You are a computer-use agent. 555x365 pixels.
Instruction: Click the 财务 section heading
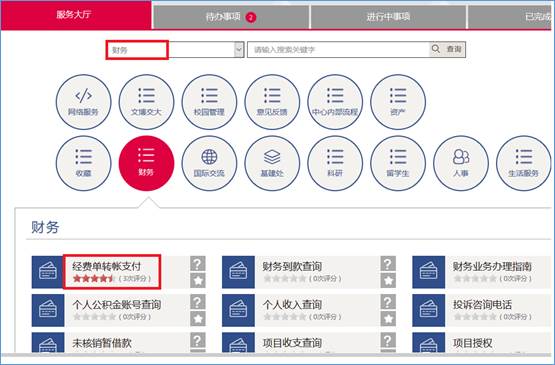(45, 227)
